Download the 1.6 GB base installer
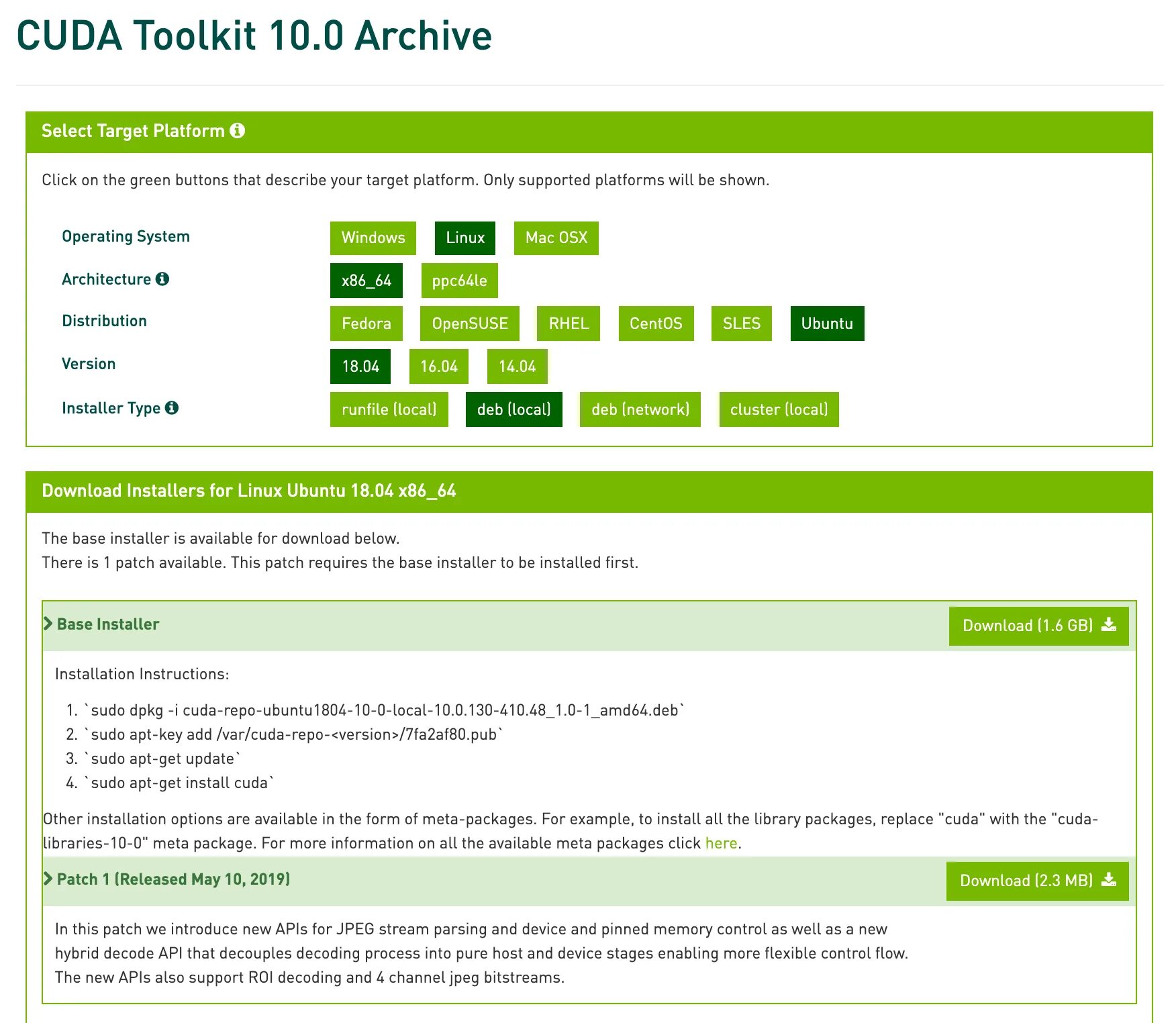The height and width of the screenshot is (1023, 1176). (1039, 626)
